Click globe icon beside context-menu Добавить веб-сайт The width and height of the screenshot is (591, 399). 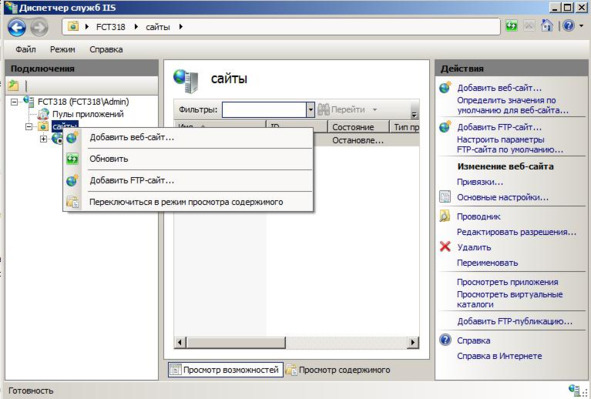click(72, 138)
